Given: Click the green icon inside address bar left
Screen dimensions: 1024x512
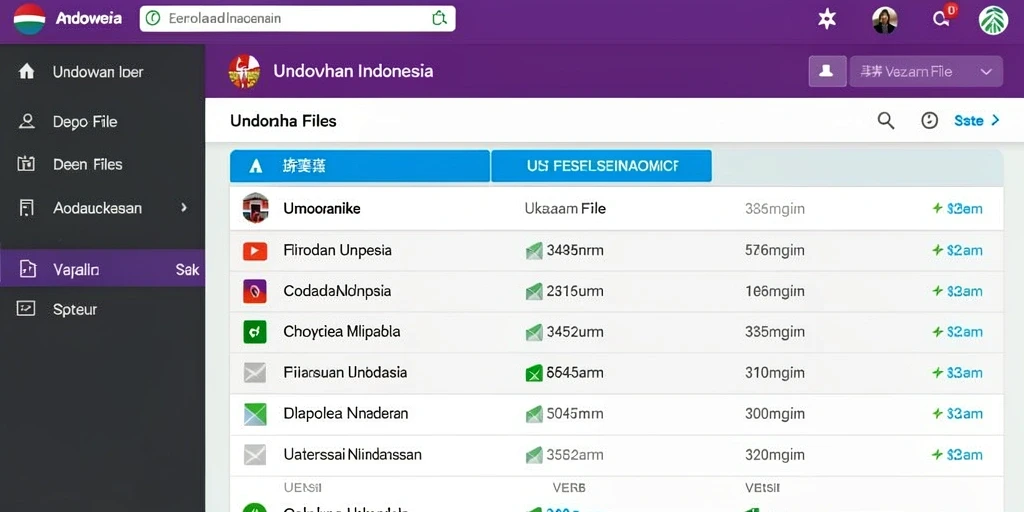Looking at the screenshot, I should coord(153,18).
